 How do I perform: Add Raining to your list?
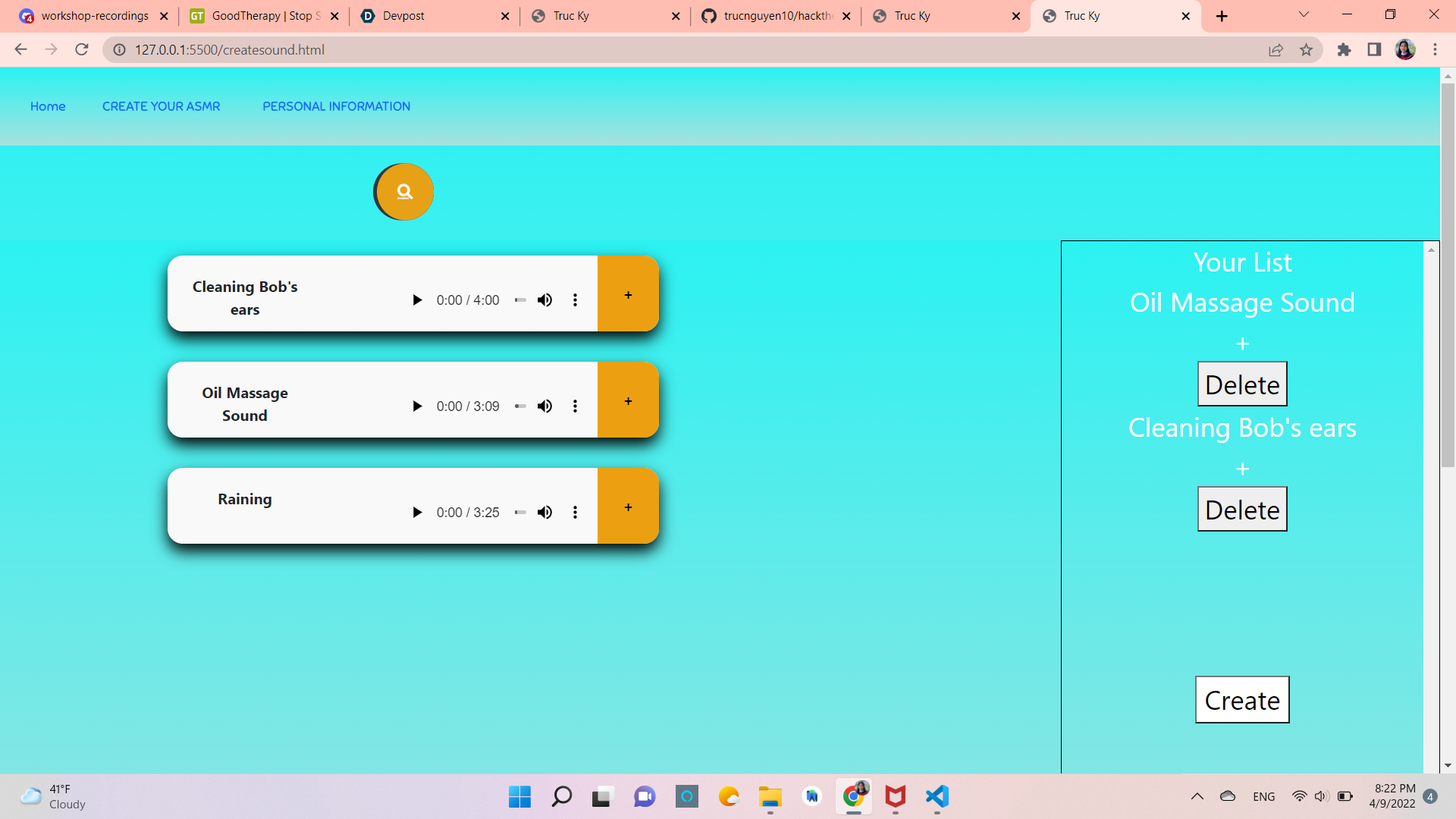tap(628, 507)
